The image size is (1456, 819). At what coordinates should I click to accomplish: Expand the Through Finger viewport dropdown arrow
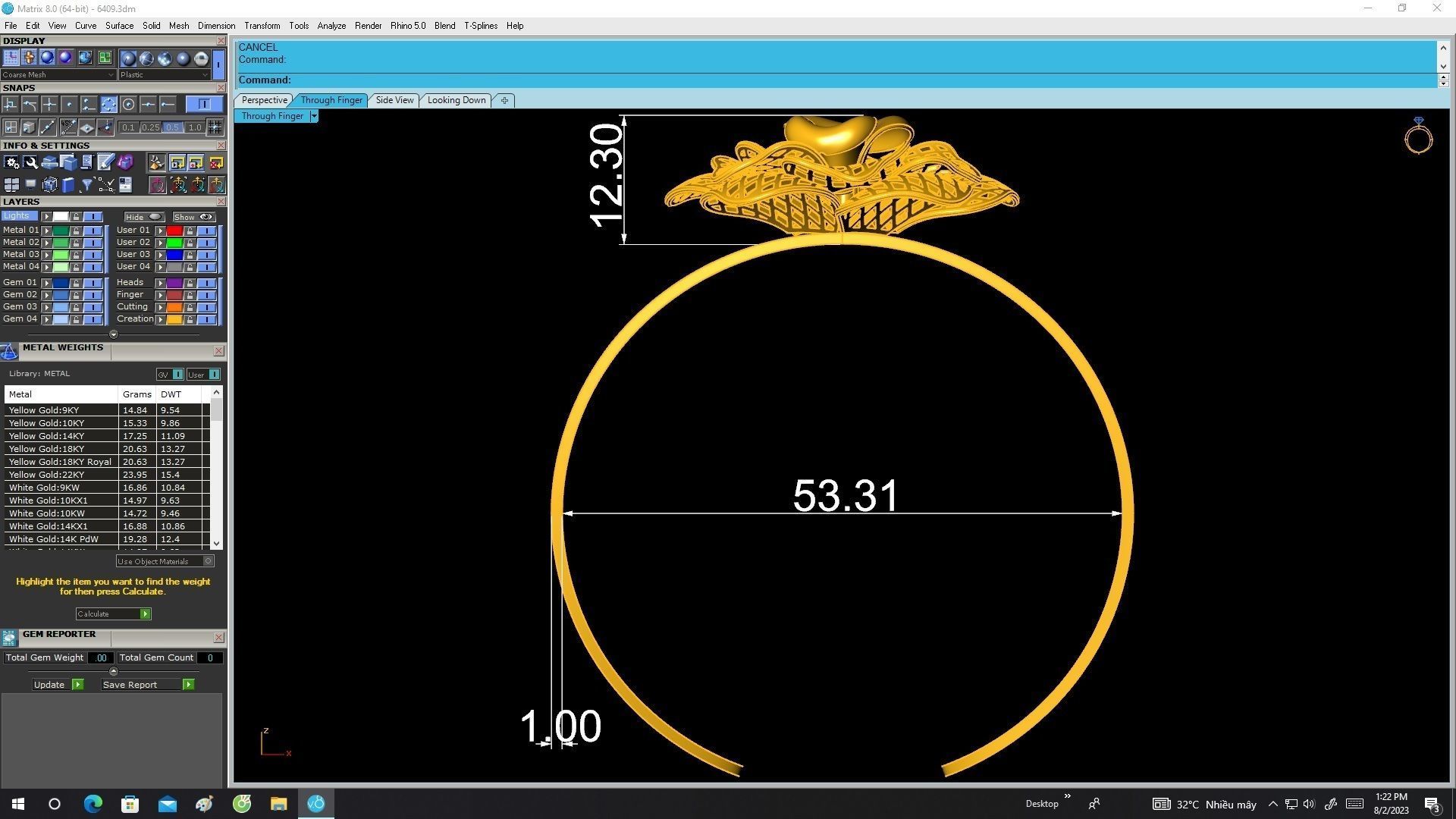point(314,116)
